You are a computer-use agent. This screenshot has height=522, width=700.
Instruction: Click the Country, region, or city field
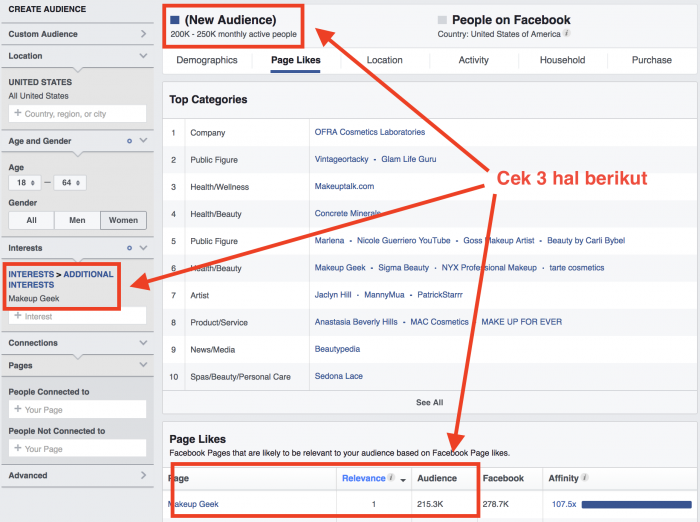point(78,114)
